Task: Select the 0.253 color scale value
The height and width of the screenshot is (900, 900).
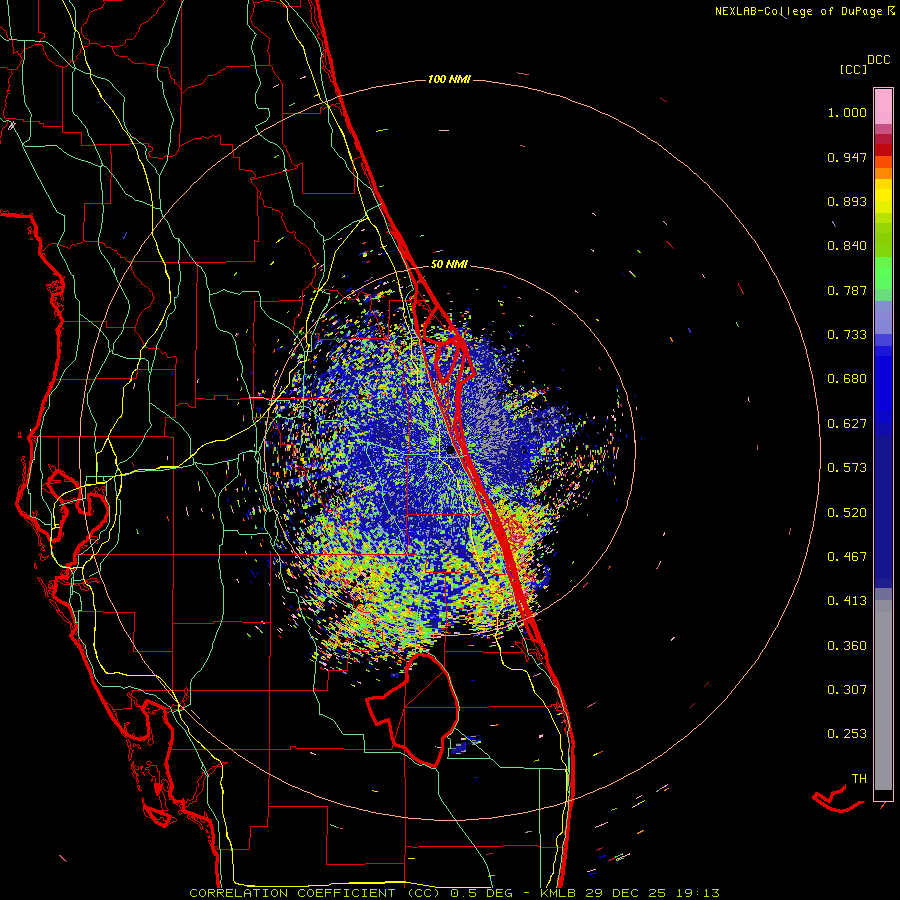Action: pyautogui.click(x=847, y=734)
